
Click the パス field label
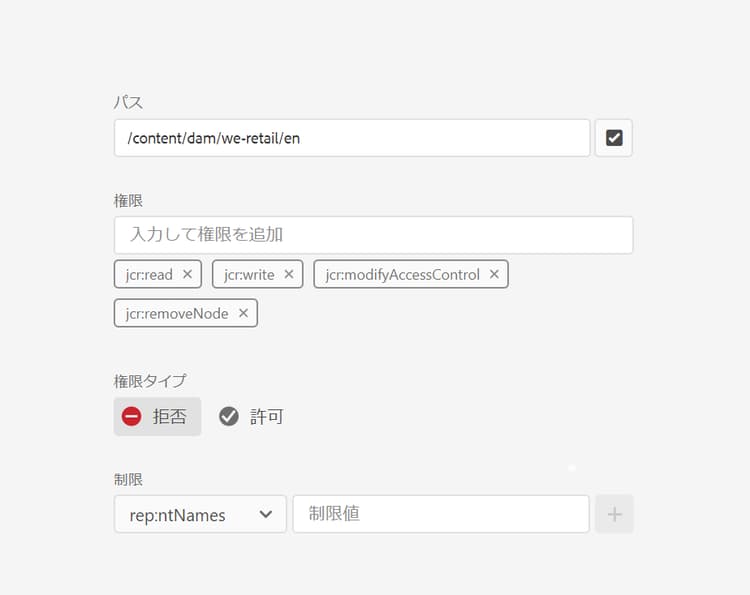(128, 102)
